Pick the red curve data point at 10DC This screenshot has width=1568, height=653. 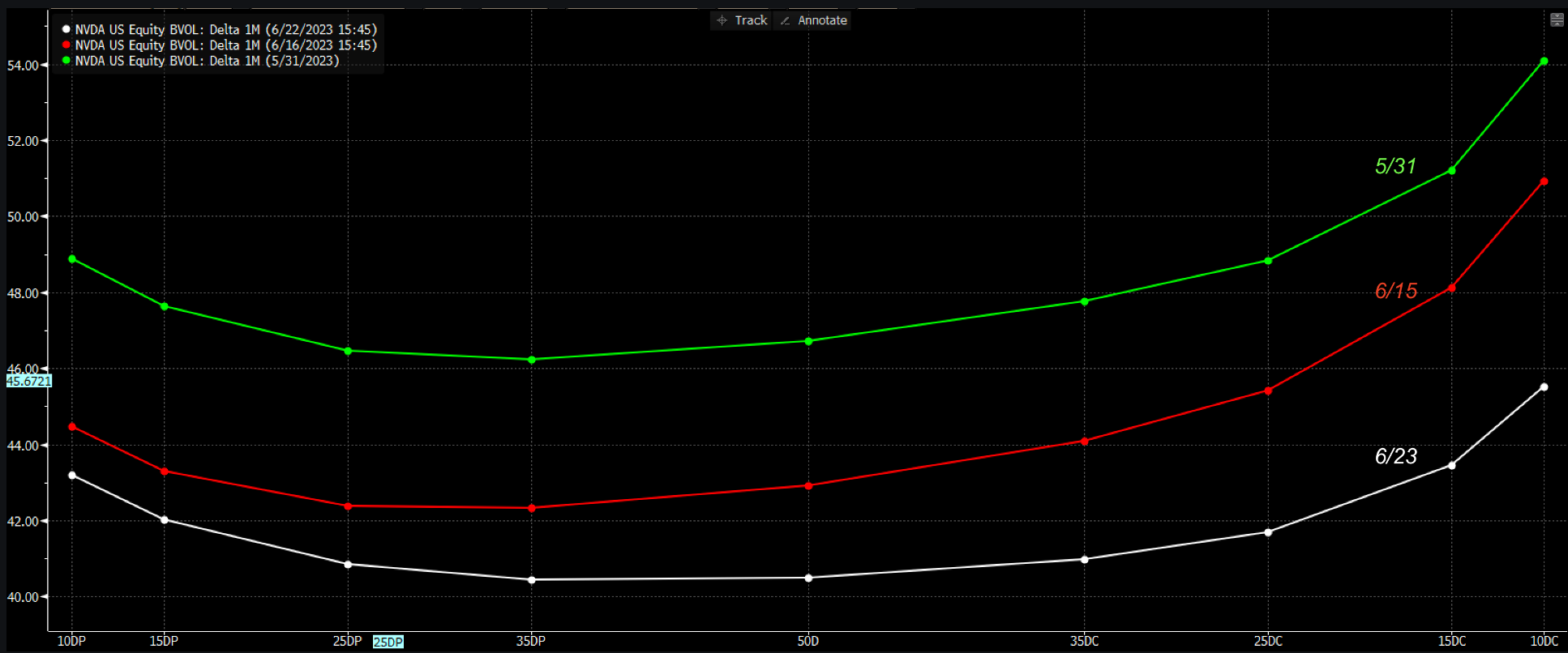(1544, 181)
